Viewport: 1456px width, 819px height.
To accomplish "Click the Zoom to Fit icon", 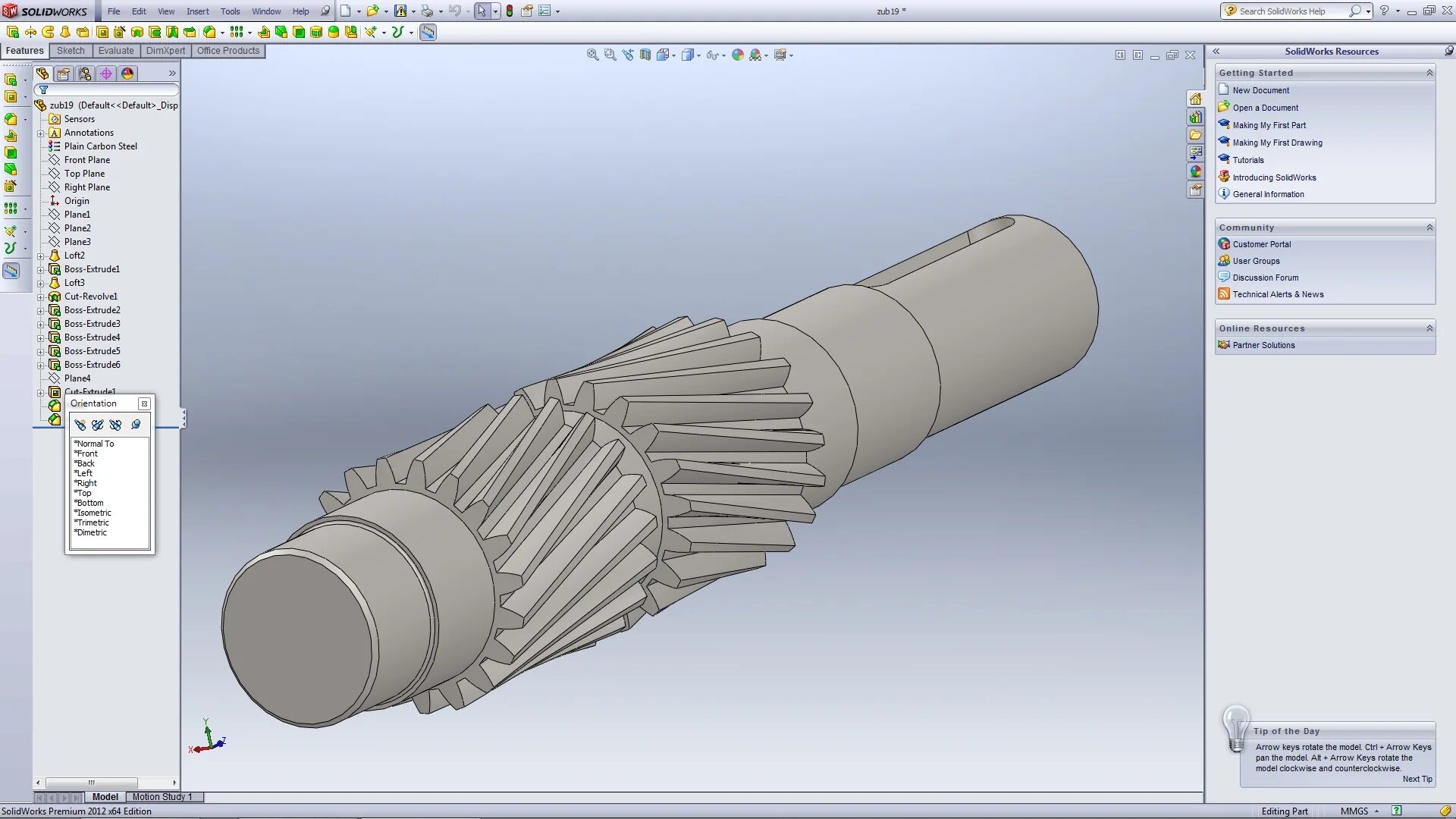I will click(592, 55).
